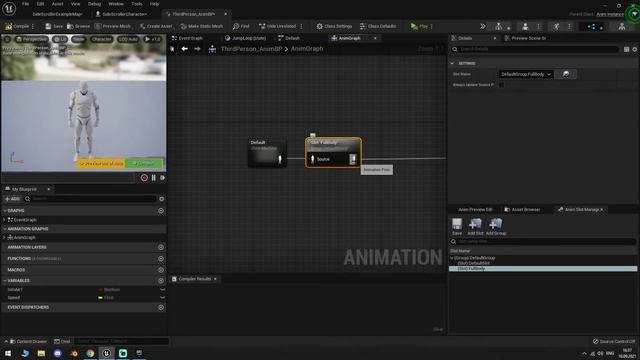Click Make Static Mesh toolbar item
640x360 pixels.
pos(202,26)
